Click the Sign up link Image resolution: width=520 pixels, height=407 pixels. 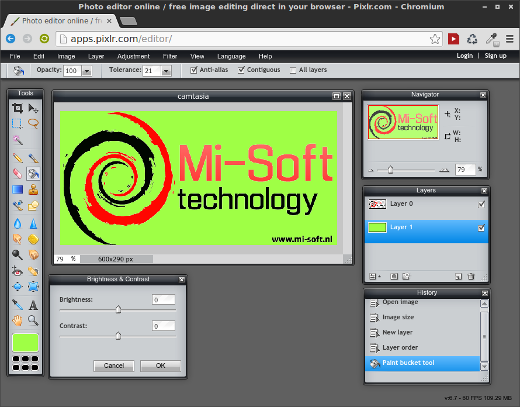[495, 56]
